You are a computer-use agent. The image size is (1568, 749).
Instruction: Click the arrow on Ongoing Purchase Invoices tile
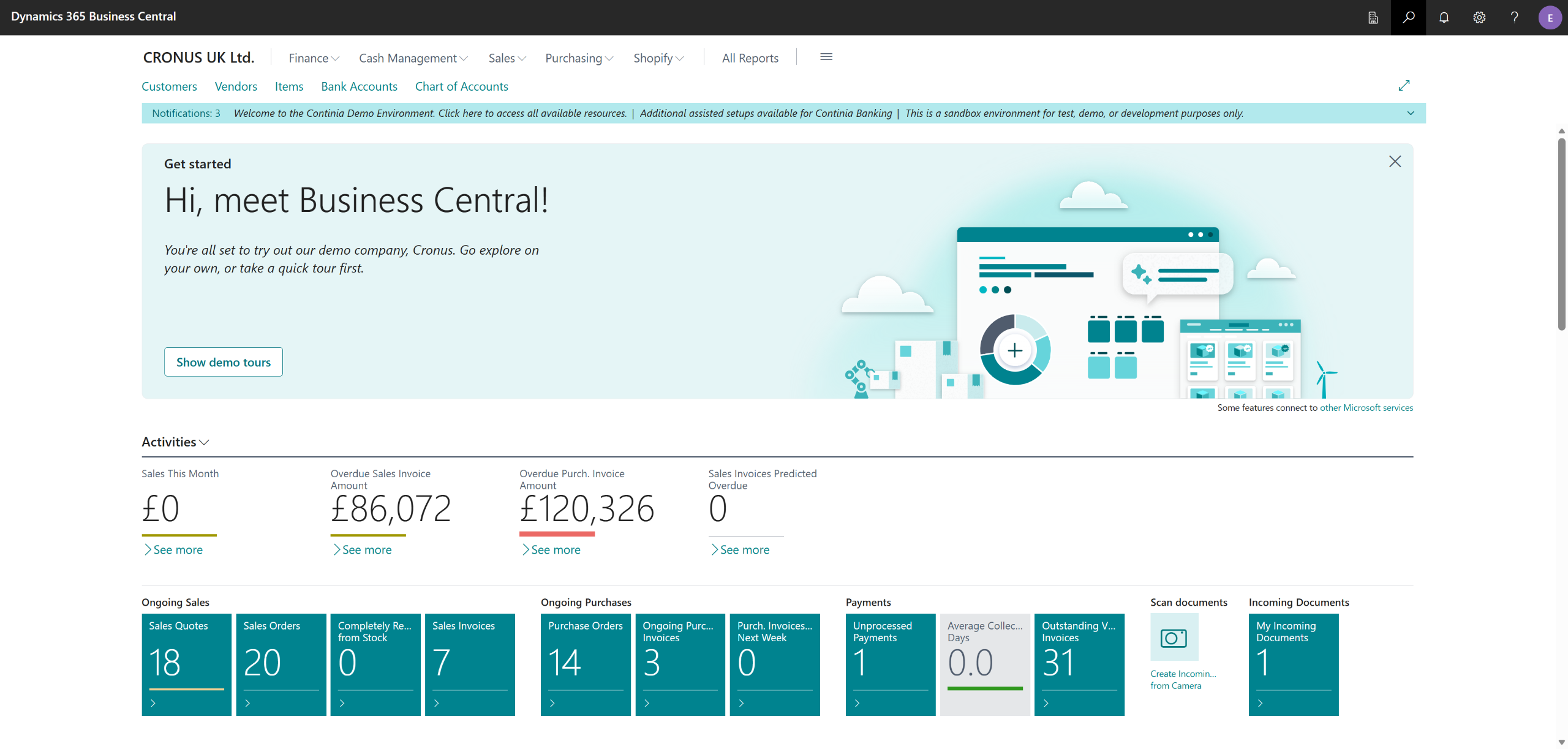point(647,703)
